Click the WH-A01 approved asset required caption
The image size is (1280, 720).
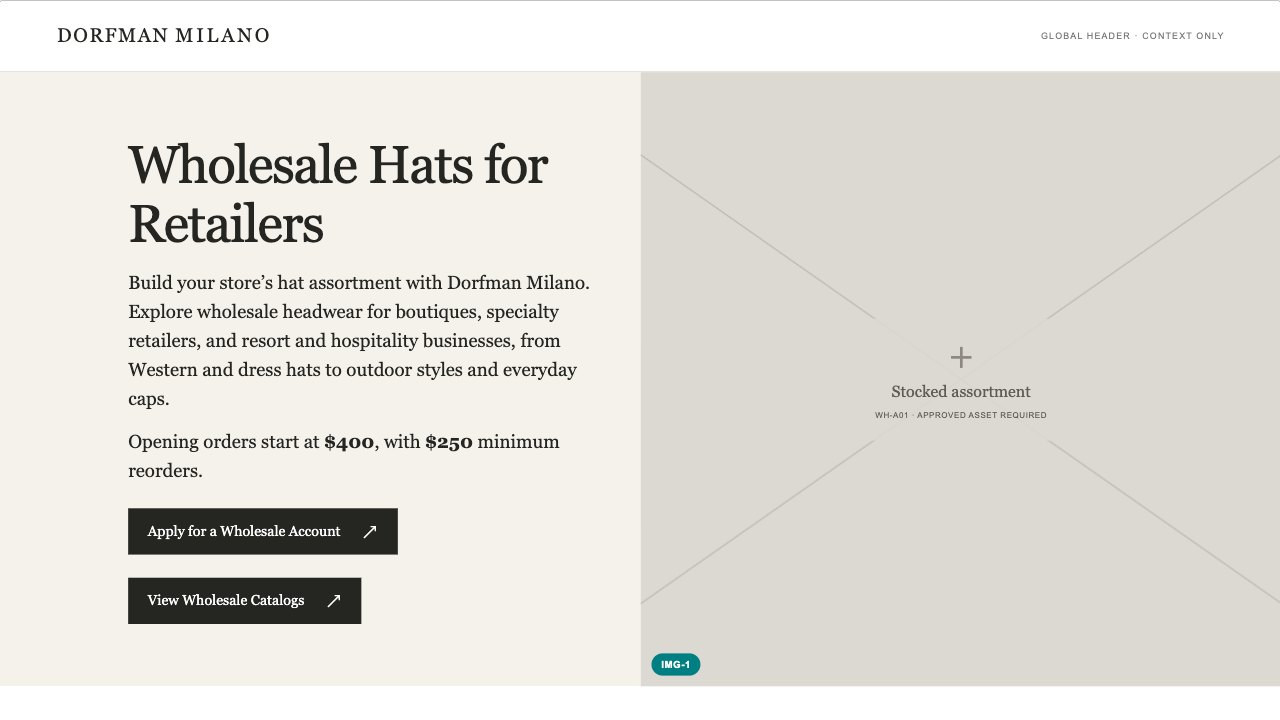961,415
